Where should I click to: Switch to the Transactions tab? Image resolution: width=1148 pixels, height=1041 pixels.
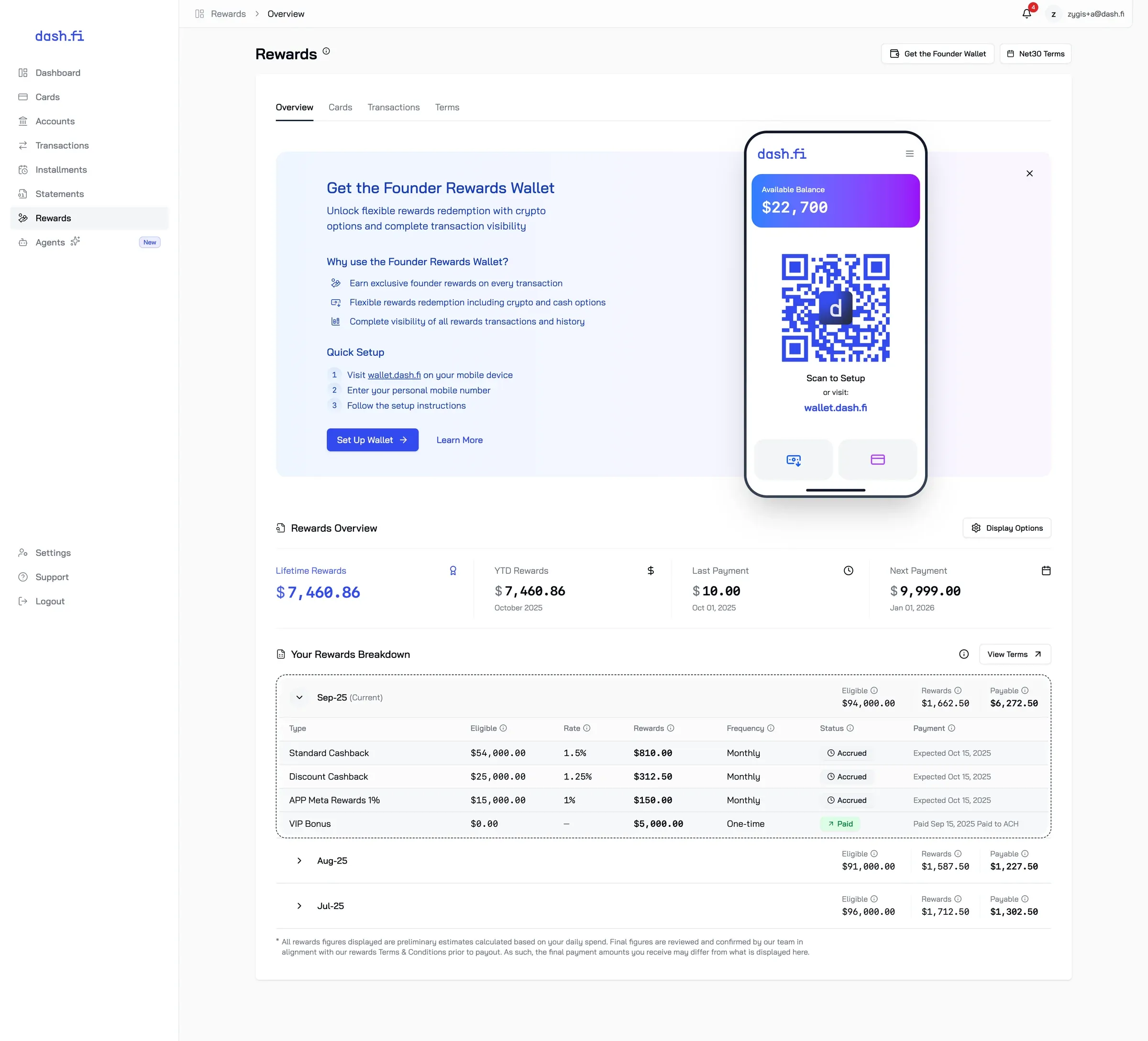tap(394, 107)
